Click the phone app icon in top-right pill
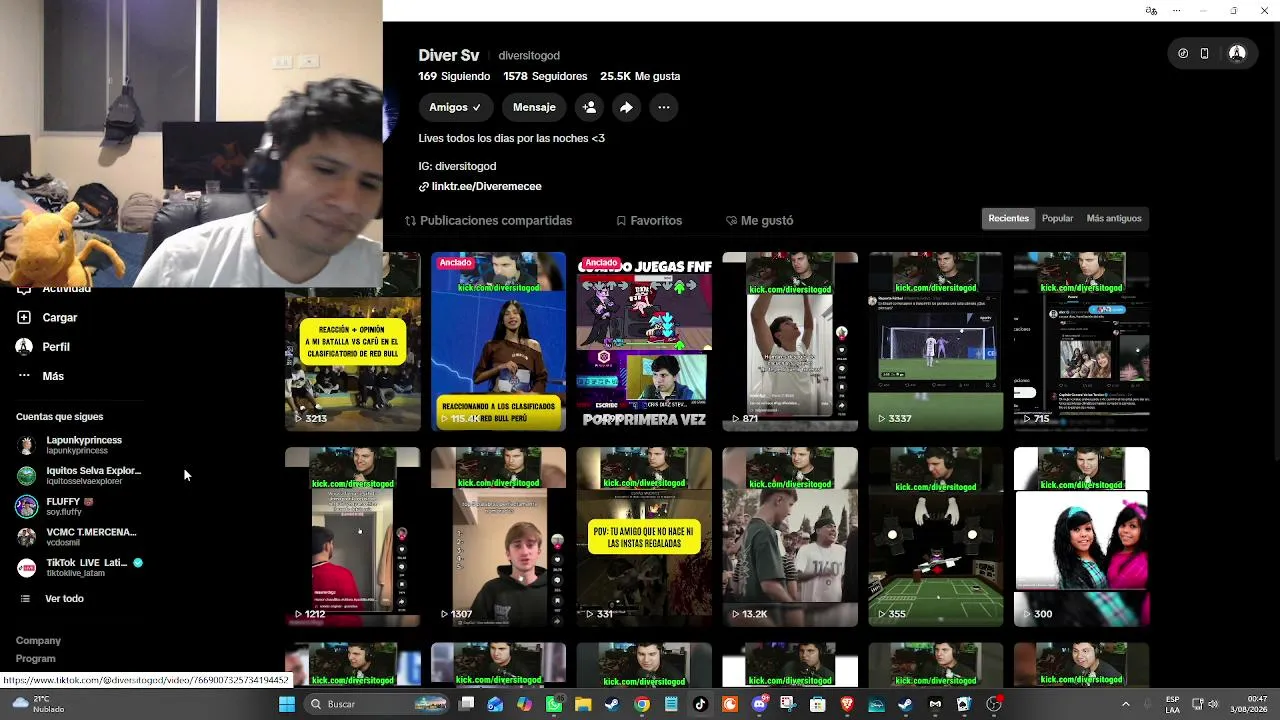1280x720 pixels. pyautogui.click(x=1204, y=54)
